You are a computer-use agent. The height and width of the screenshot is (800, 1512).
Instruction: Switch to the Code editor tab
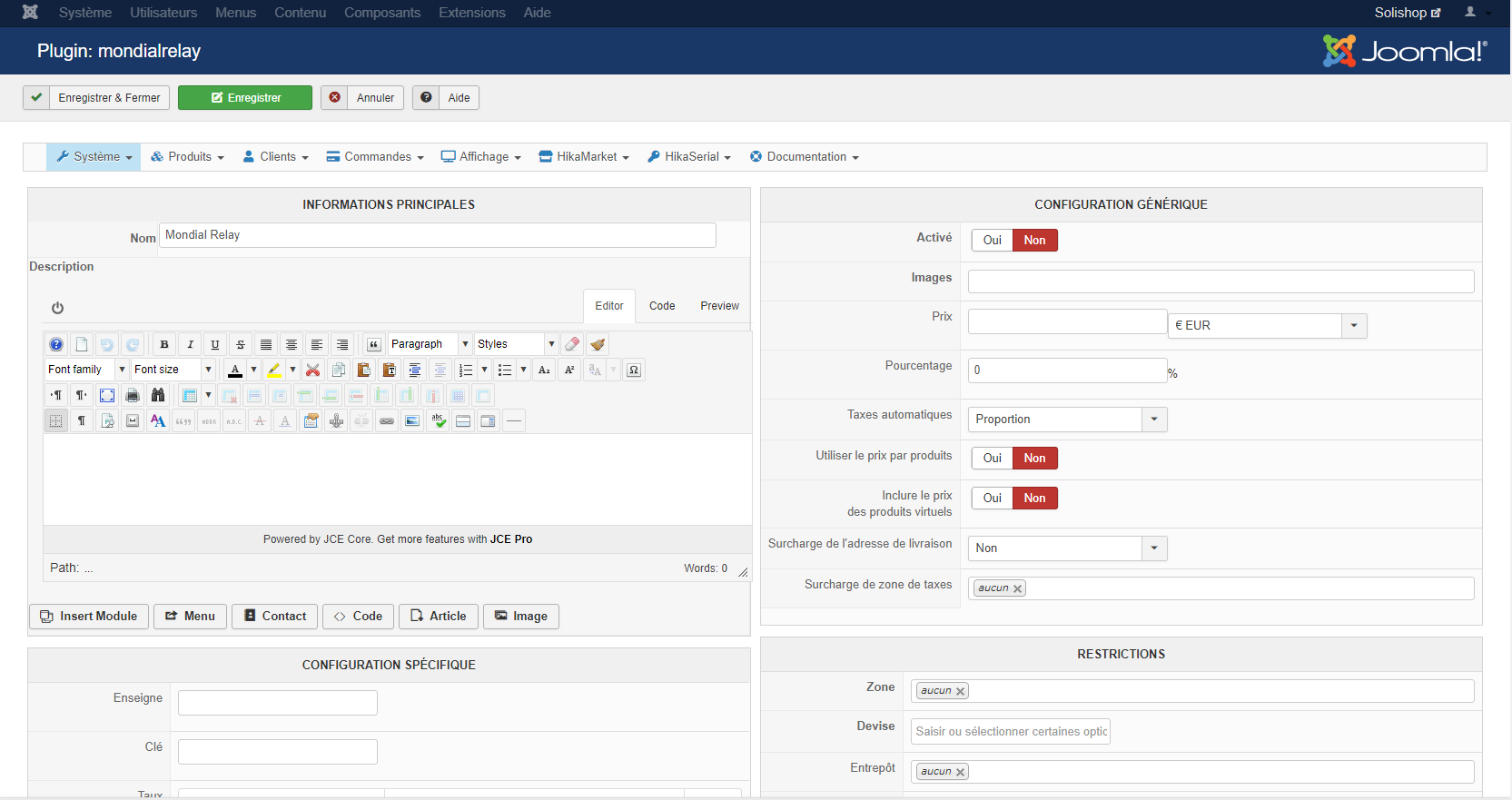(662, 306)
